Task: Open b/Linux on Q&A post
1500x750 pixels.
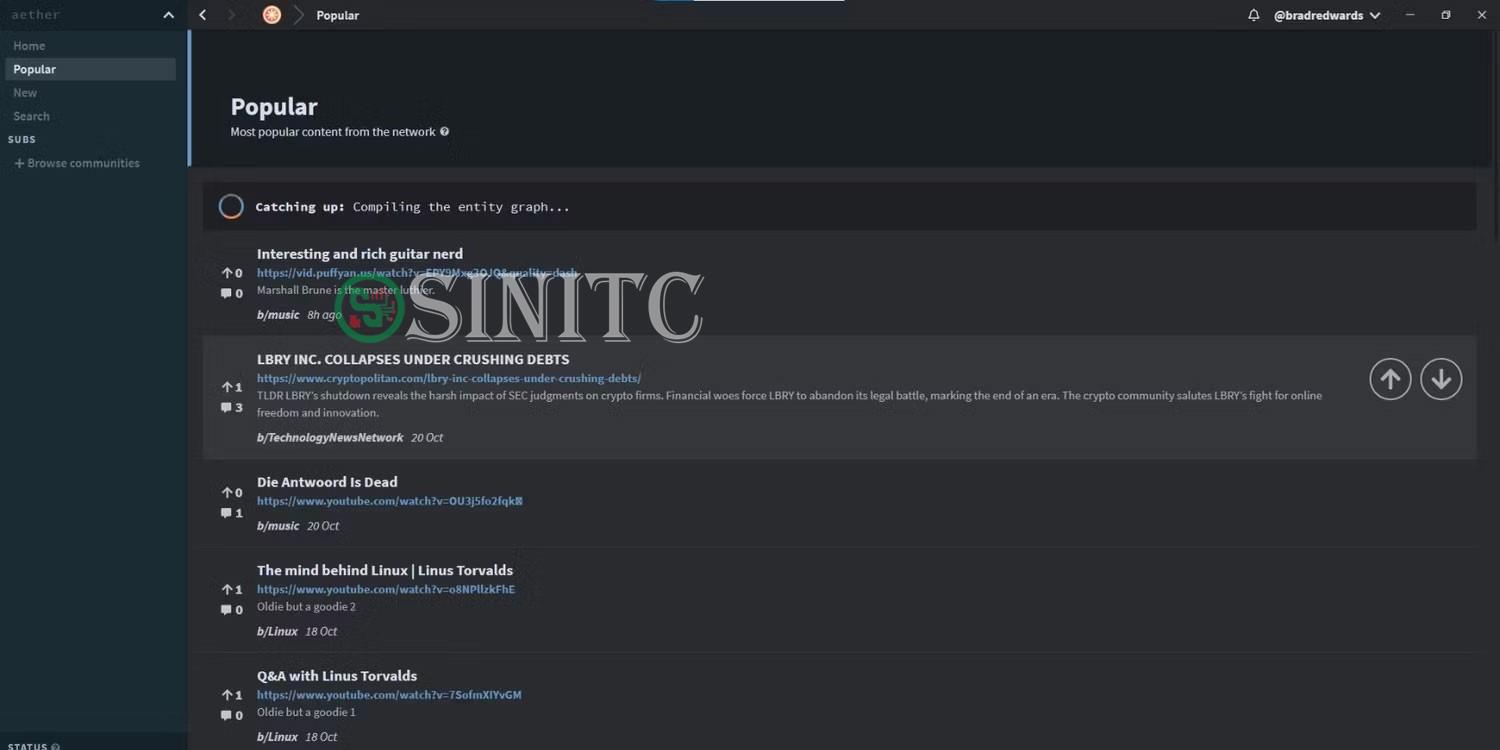Action: 277,737
